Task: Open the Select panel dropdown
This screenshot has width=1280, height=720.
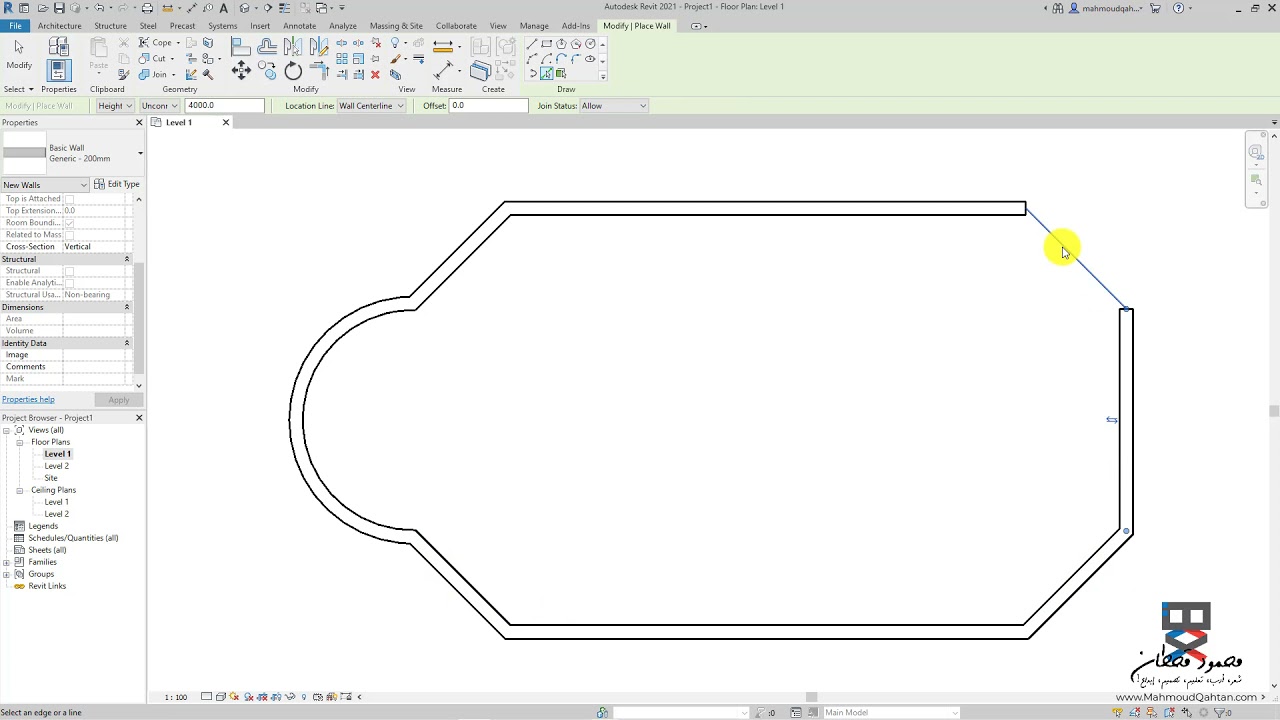Action: point(19,89)
